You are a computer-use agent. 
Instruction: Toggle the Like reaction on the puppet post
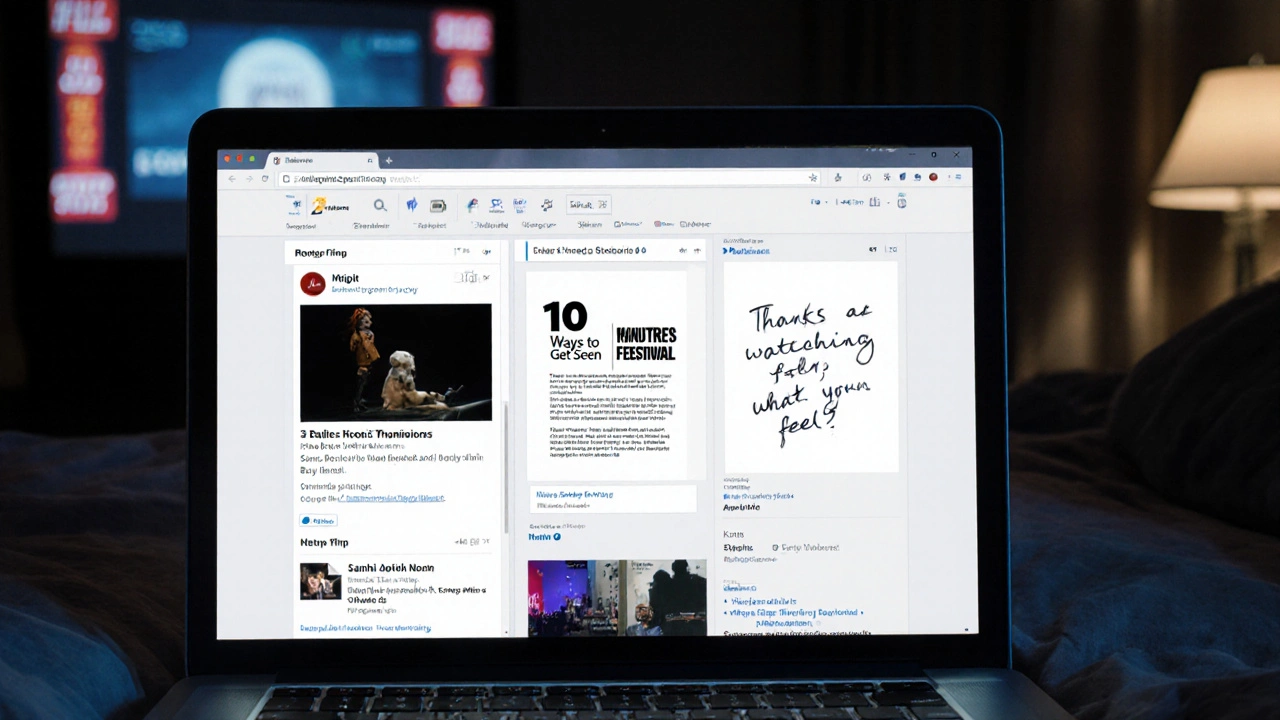(318, 520)
